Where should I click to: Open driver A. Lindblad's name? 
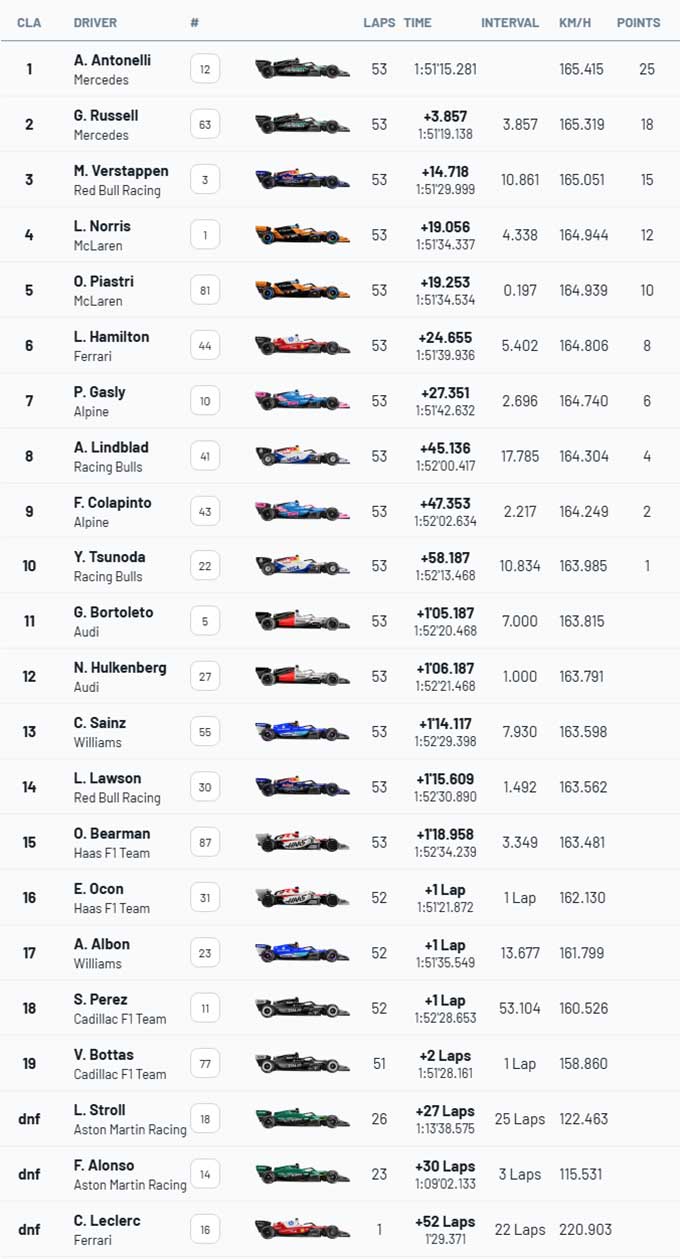[111, 447]
